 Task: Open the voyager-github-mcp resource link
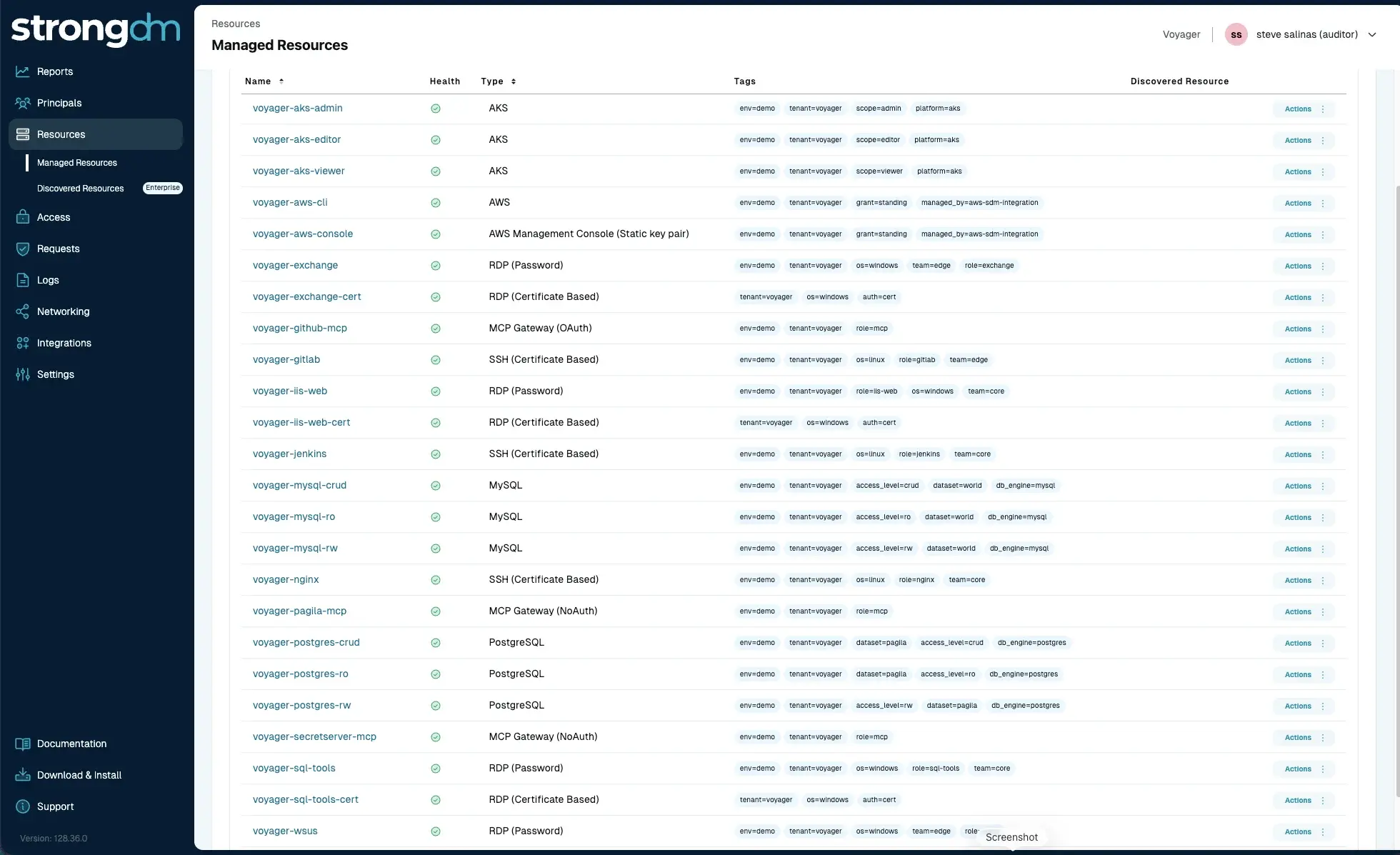(x=300, y=328)
